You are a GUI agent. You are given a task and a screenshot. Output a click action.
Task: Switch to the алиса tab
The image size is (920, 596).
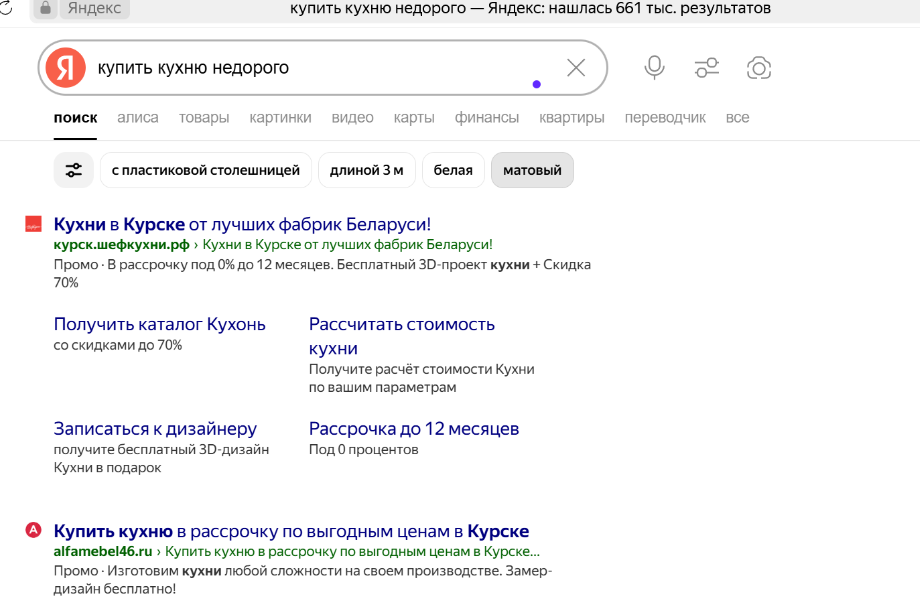coord(138,118)
